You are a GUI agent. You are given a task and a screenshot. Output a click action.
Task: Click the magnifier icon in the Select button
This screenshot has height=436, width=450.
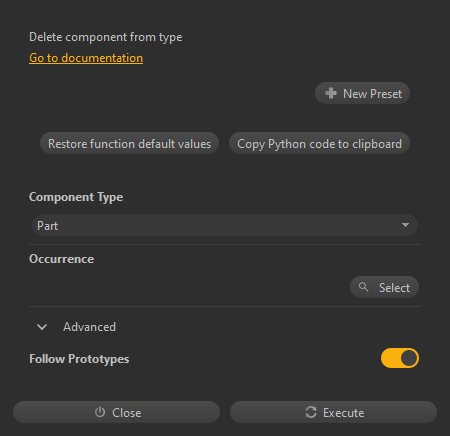point(363,287)
